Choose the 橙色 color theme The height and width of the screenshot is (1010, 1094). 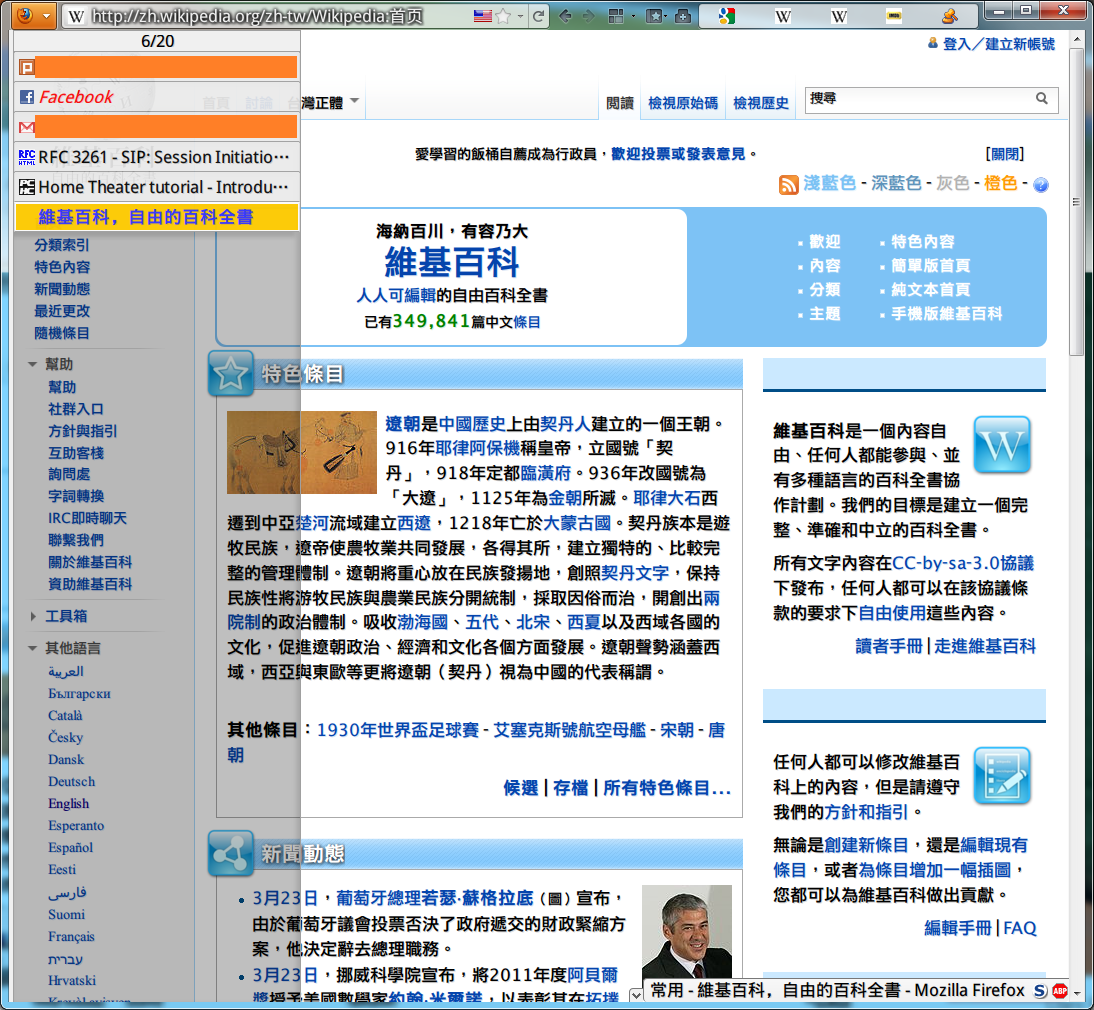point(1001,183)
